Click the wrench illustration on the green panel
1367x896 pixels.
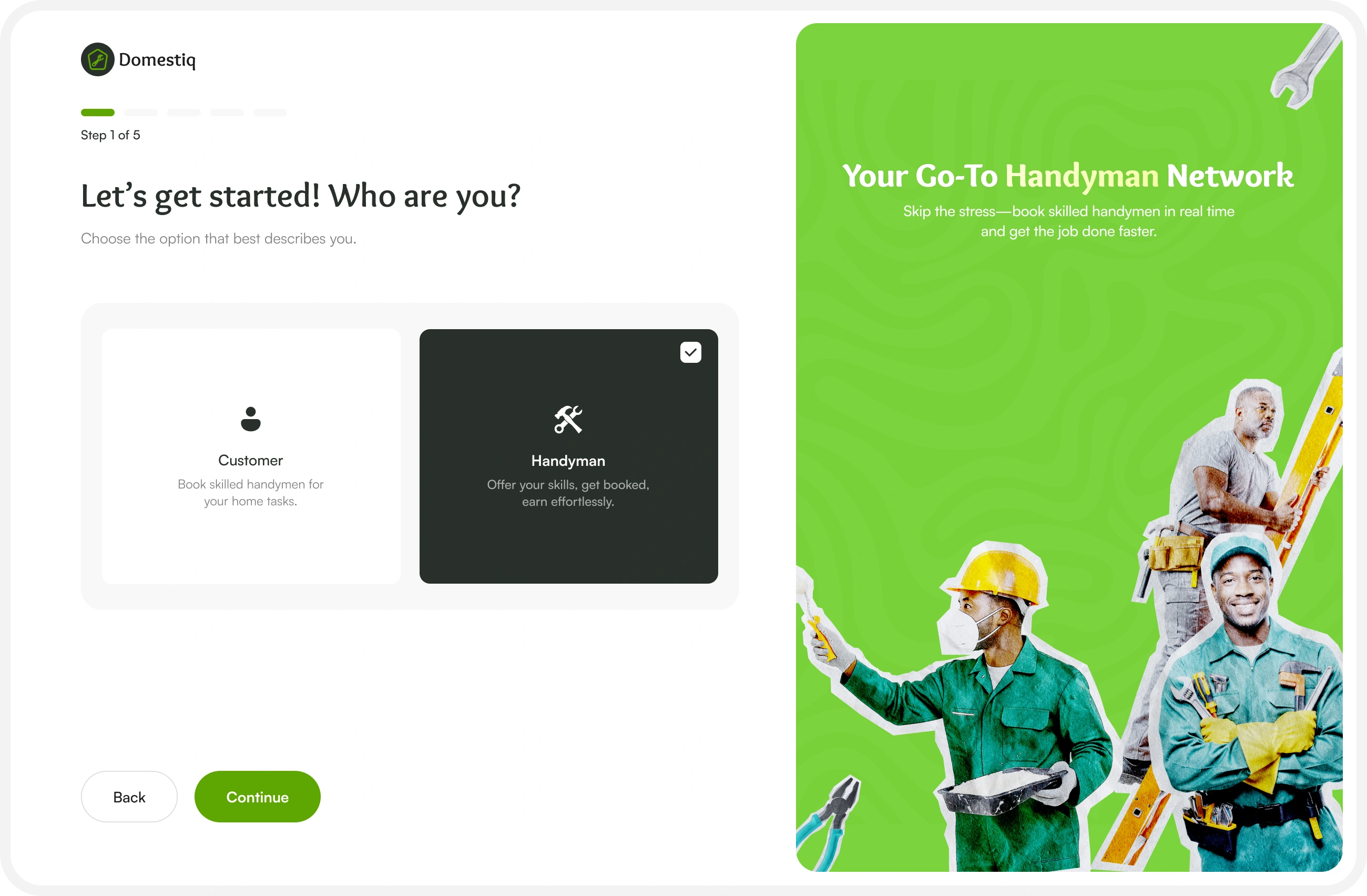[1304, 67]
